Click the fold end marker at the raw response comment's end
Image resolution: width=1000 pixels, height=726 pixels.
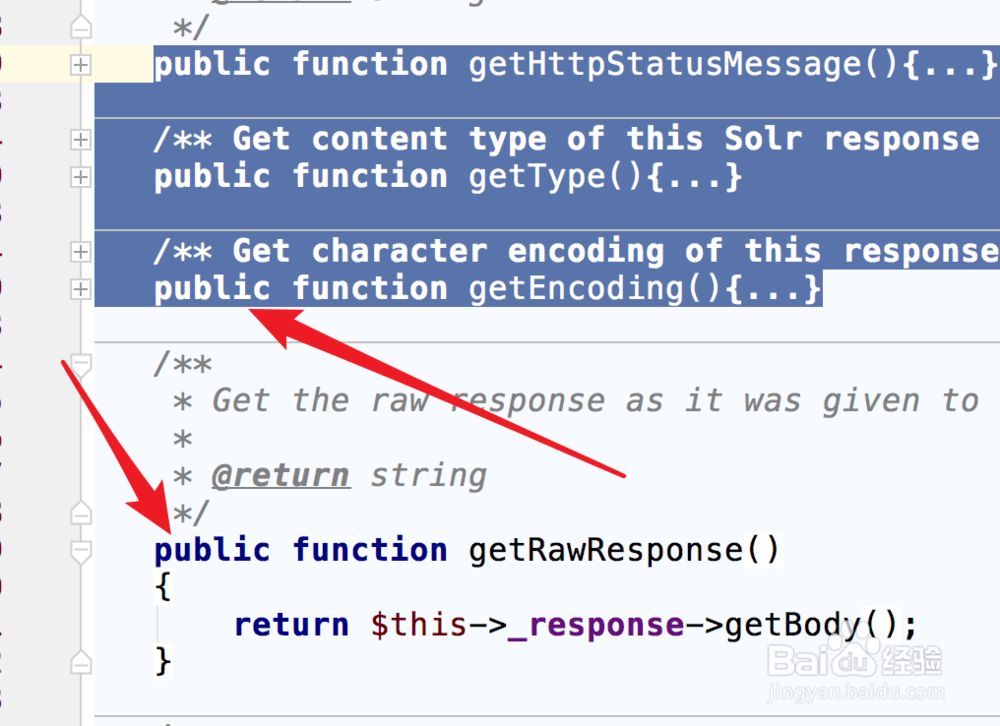tap(81, 513)
